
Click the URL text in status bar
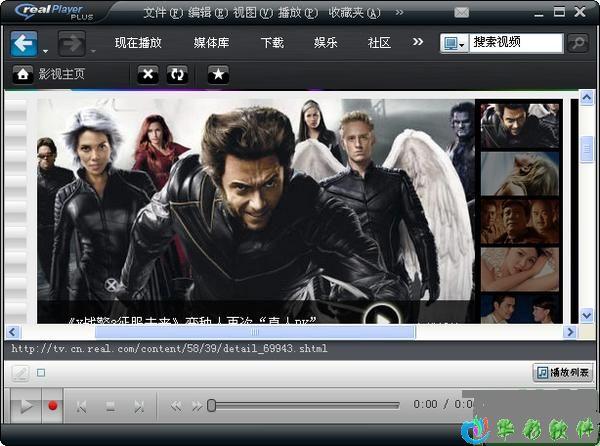(x=169, y=348)
